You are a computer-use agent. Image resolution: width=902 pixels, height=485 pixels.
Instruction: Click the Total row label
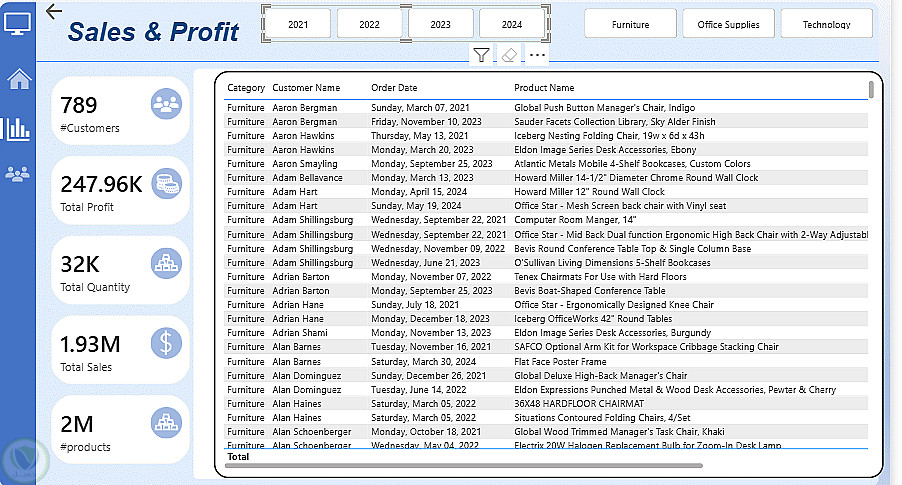pyautogui.click(x=238, y=457)
